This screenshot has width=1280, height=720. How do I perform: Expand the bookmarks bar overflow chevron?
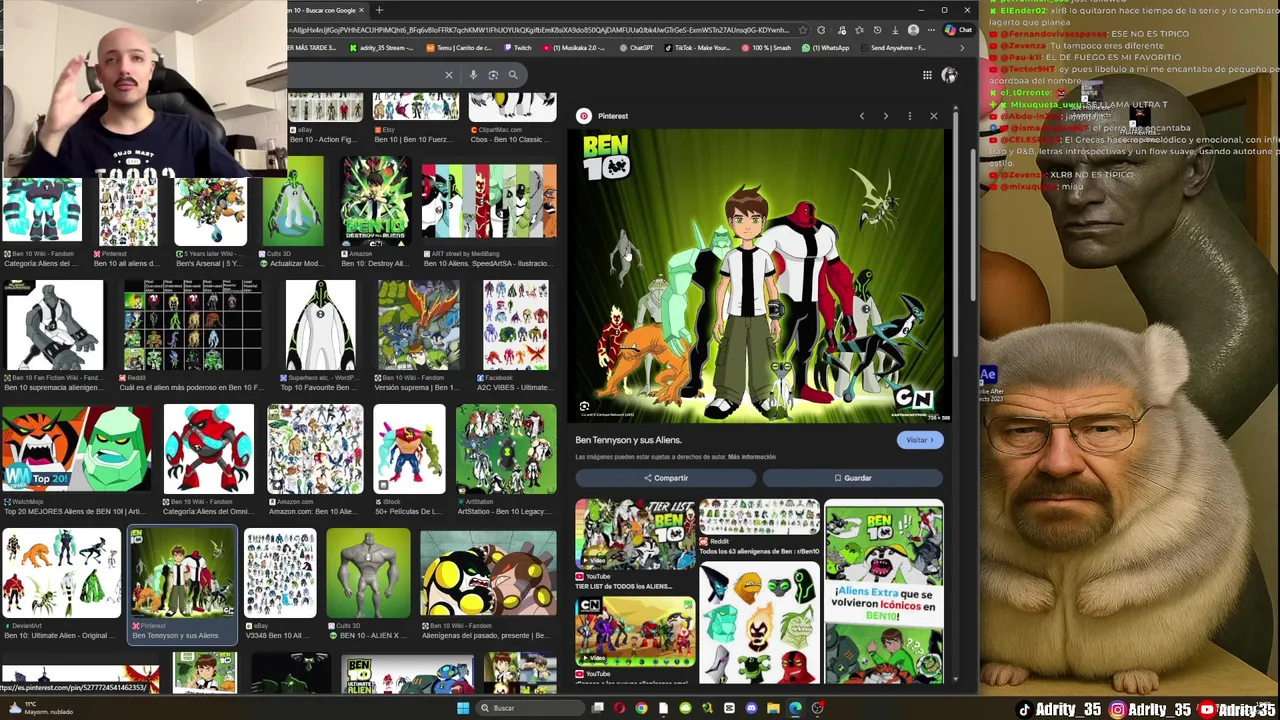962,48
